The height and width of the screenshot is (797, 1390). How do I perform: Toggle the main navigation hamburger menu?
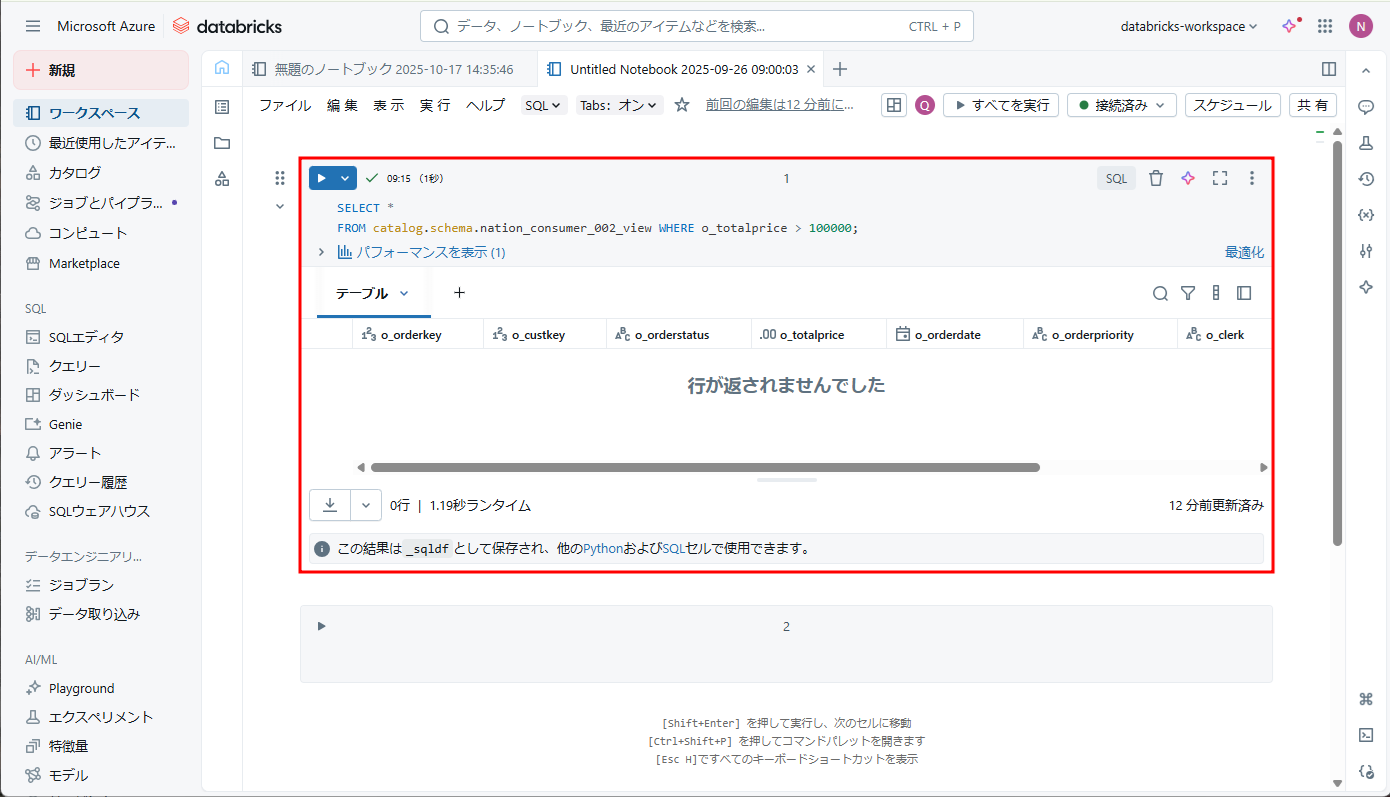(x=33, y=27)
